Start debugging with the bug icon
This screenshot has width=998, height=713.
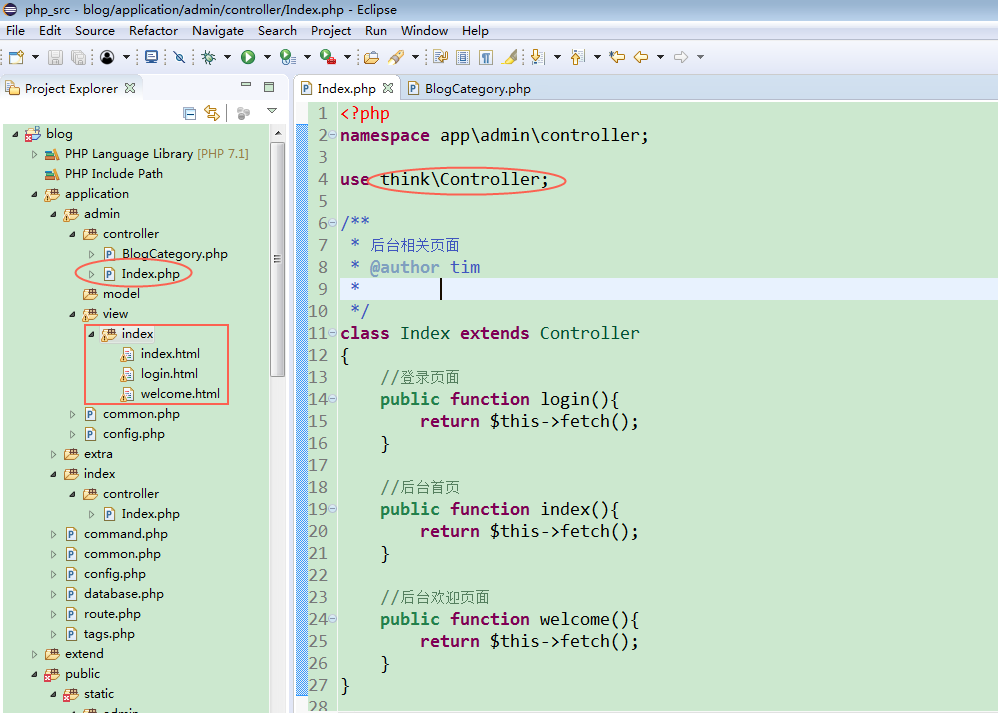pyautogui.click(x=208, y=57)
